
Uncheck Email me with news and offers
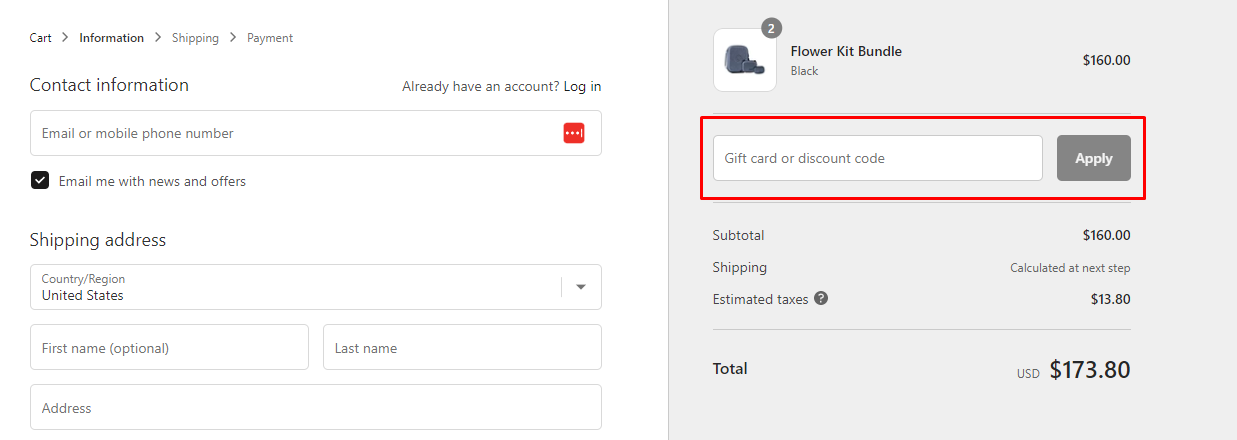click(x=40, y=181)
